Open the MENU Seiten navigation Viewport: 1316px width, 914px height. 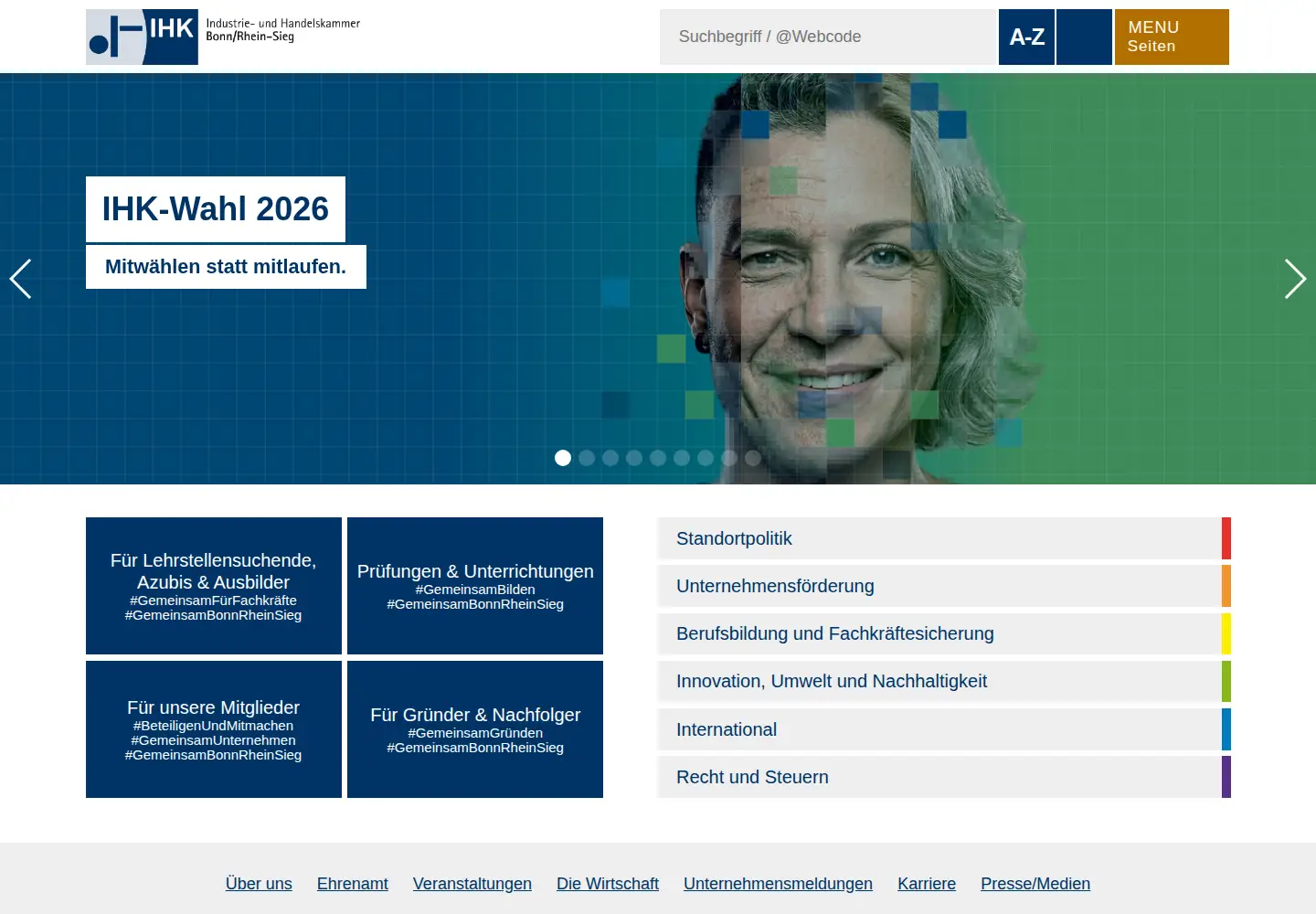point(1172,37)
